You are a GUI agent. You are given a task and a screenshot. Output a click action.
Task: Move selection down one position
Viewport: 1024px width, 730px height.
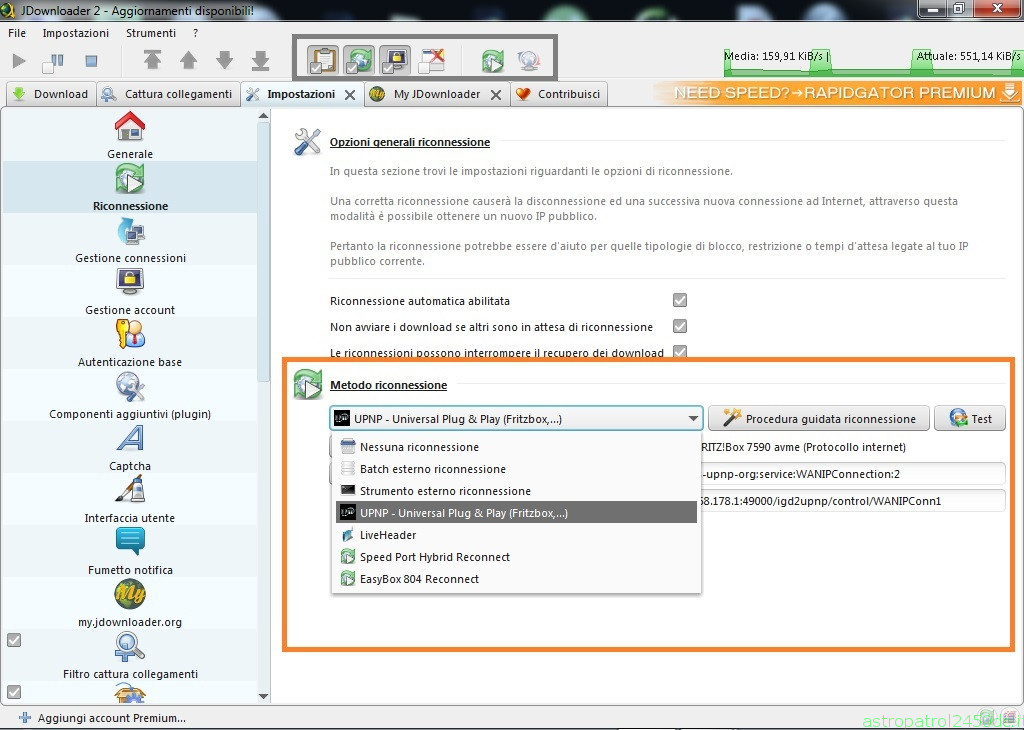[225, 60]
